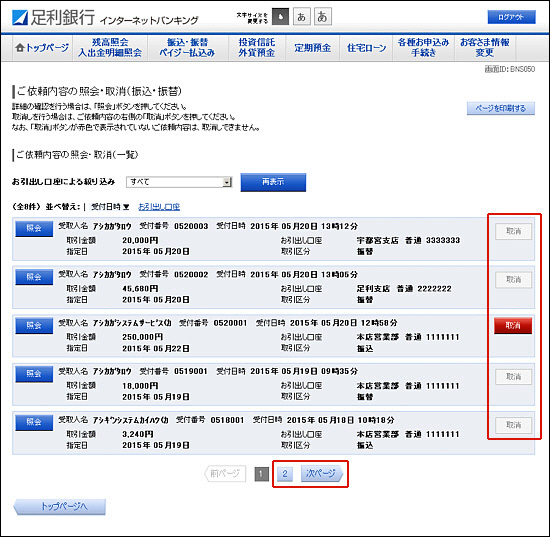Viewport: 550px width, 537px height.
Task: Open 残高照会 入出金明細照会 menu
Action: coord(110,47)
